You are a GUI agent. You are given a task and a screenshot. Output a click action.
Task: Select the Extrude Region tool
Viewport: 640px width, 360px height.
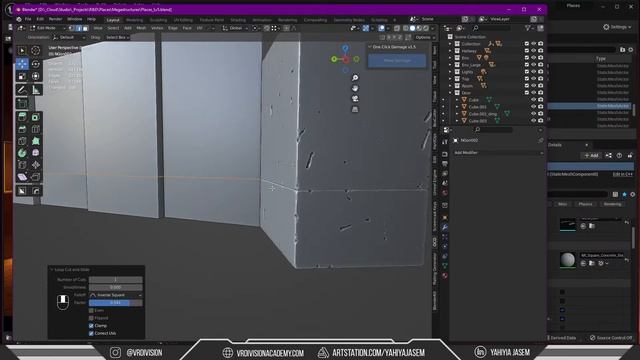point(22,117)
